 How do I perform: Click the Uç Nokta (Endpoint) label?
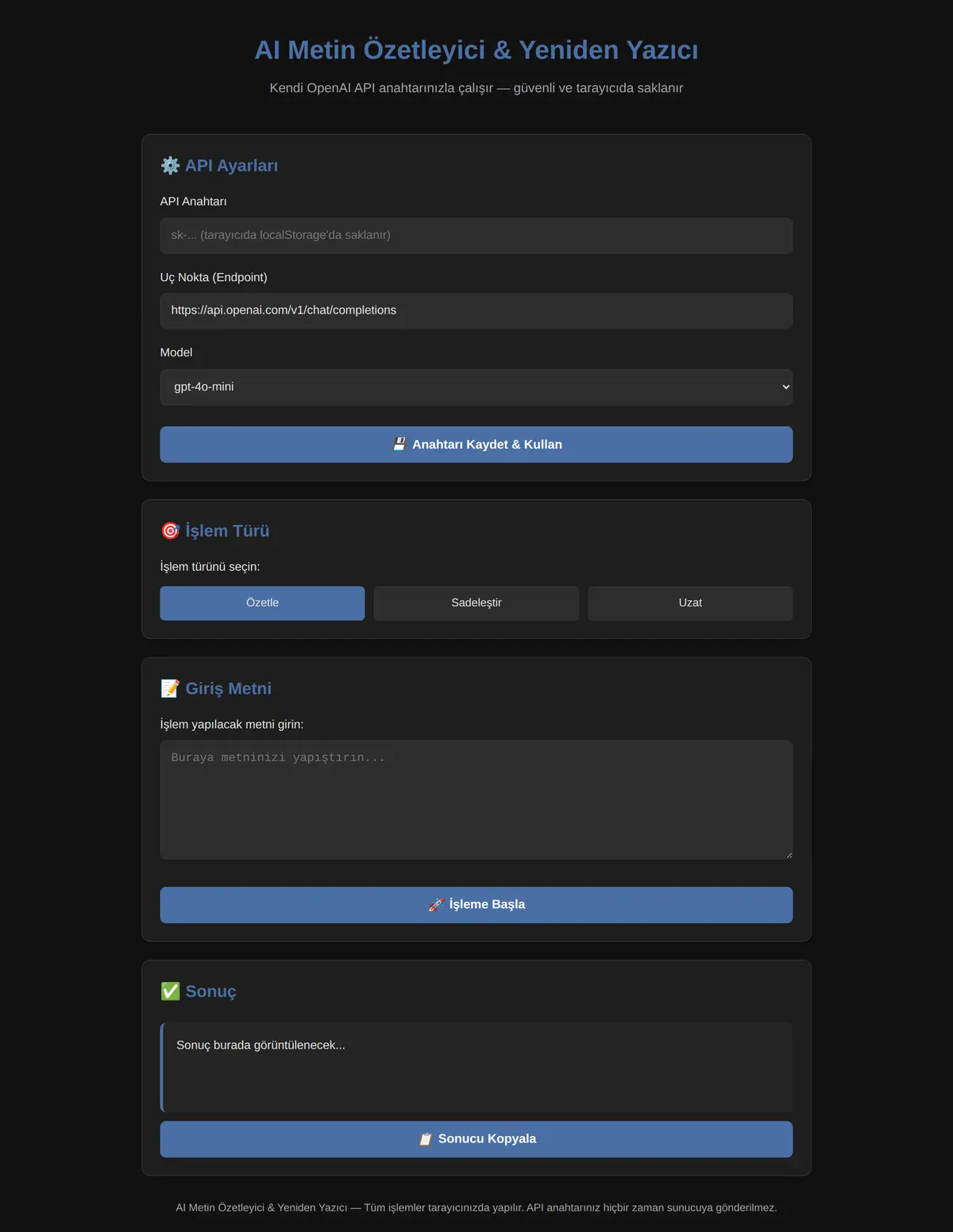214,277
